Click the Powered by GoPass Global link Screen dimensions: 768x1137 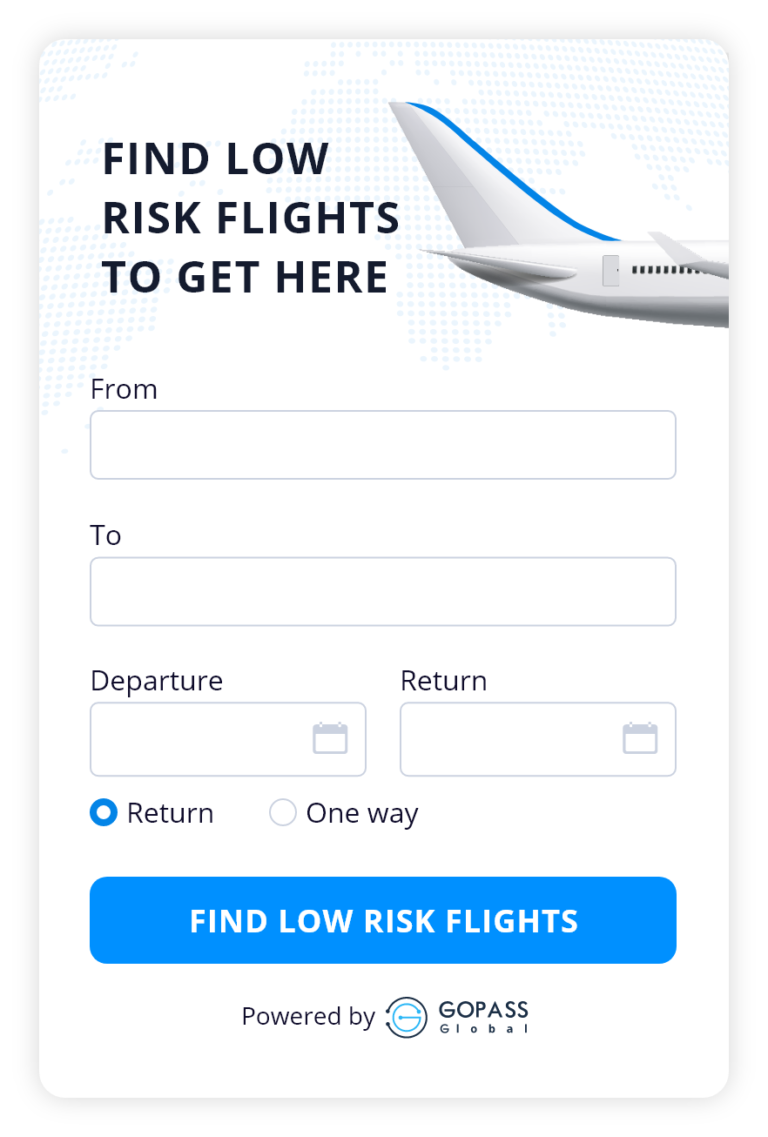click(x=383, y=1016)
